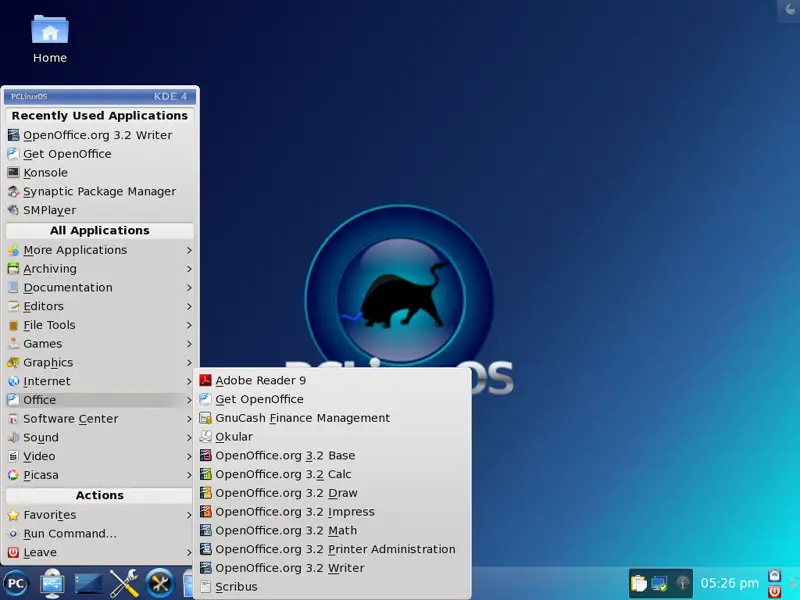
Task: Open the desktop toolbox in top-right corner
Action: pos(789,10)
